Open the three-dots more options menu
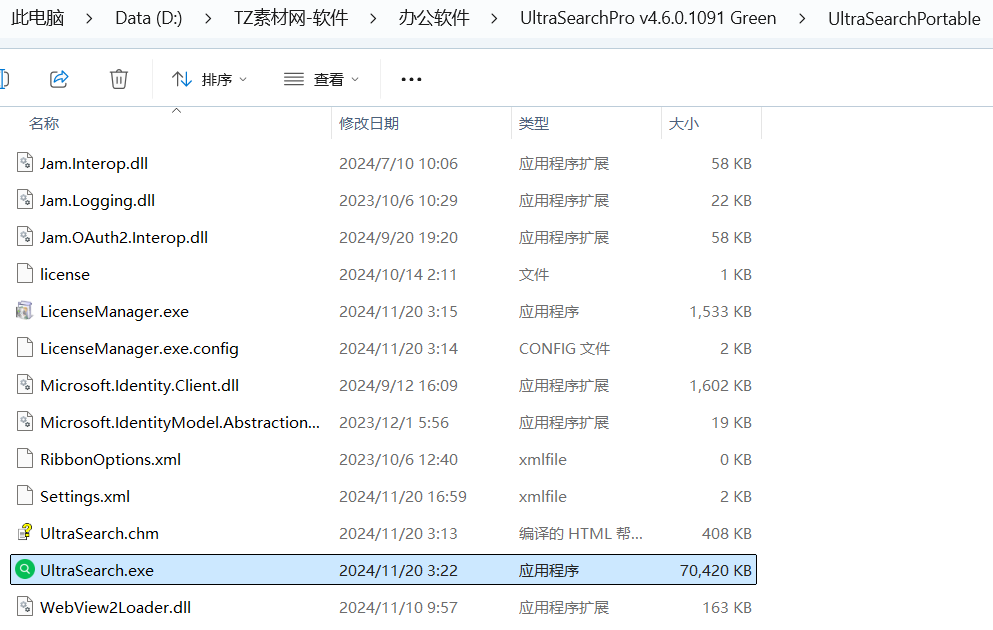Viewport: 993px width, 630px height. tap(411, 79)
